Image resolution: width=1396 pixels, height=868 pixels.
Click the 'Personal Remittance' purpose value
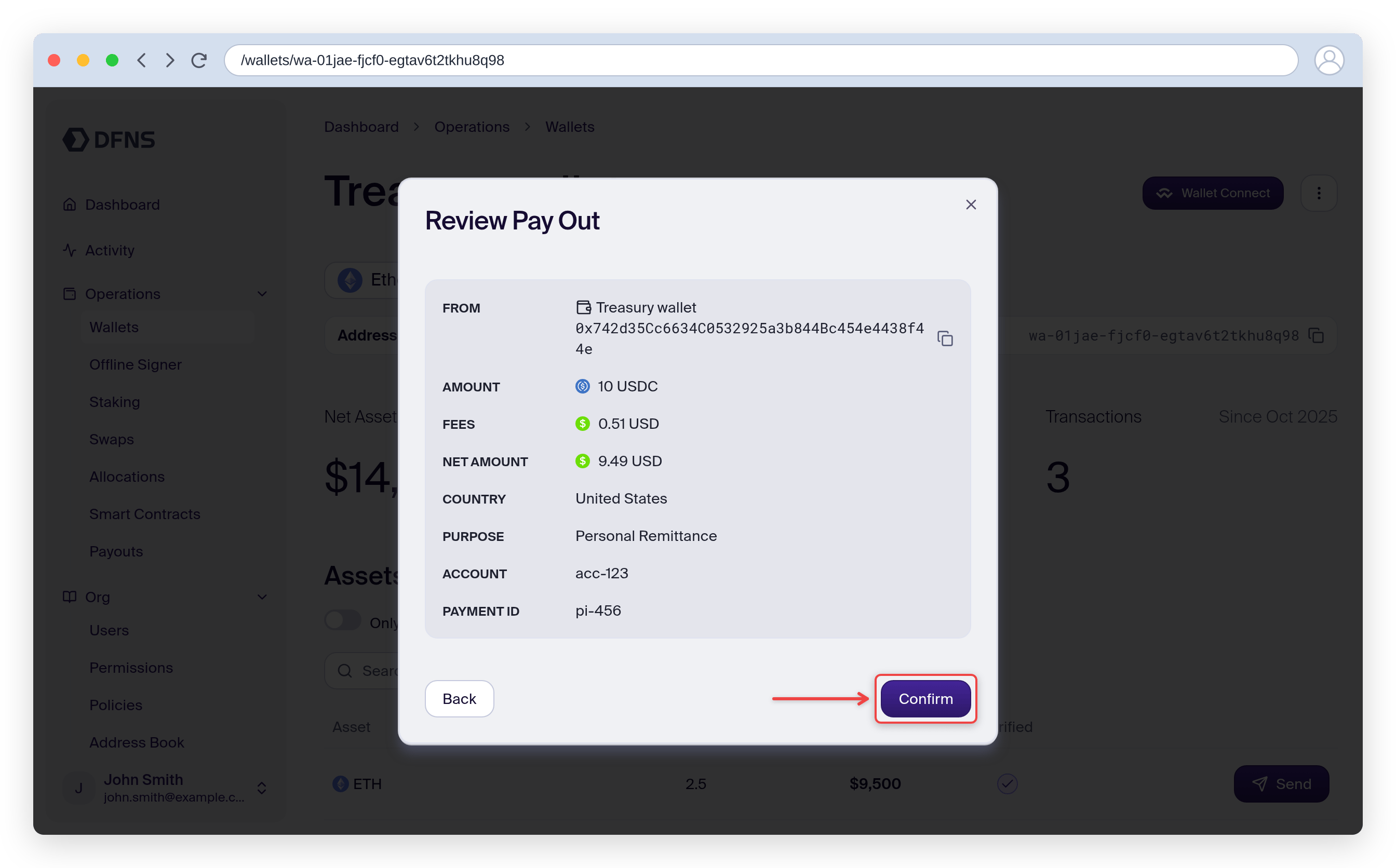point(646,536)
